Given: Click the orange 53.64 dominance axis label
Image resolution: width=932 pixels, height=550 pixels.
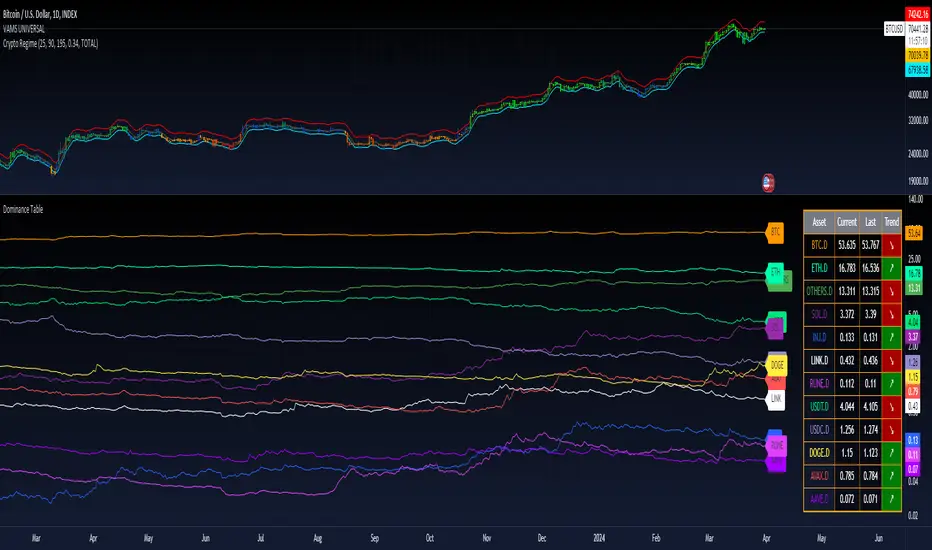Looking at the screenshot, I should [914, 232].
